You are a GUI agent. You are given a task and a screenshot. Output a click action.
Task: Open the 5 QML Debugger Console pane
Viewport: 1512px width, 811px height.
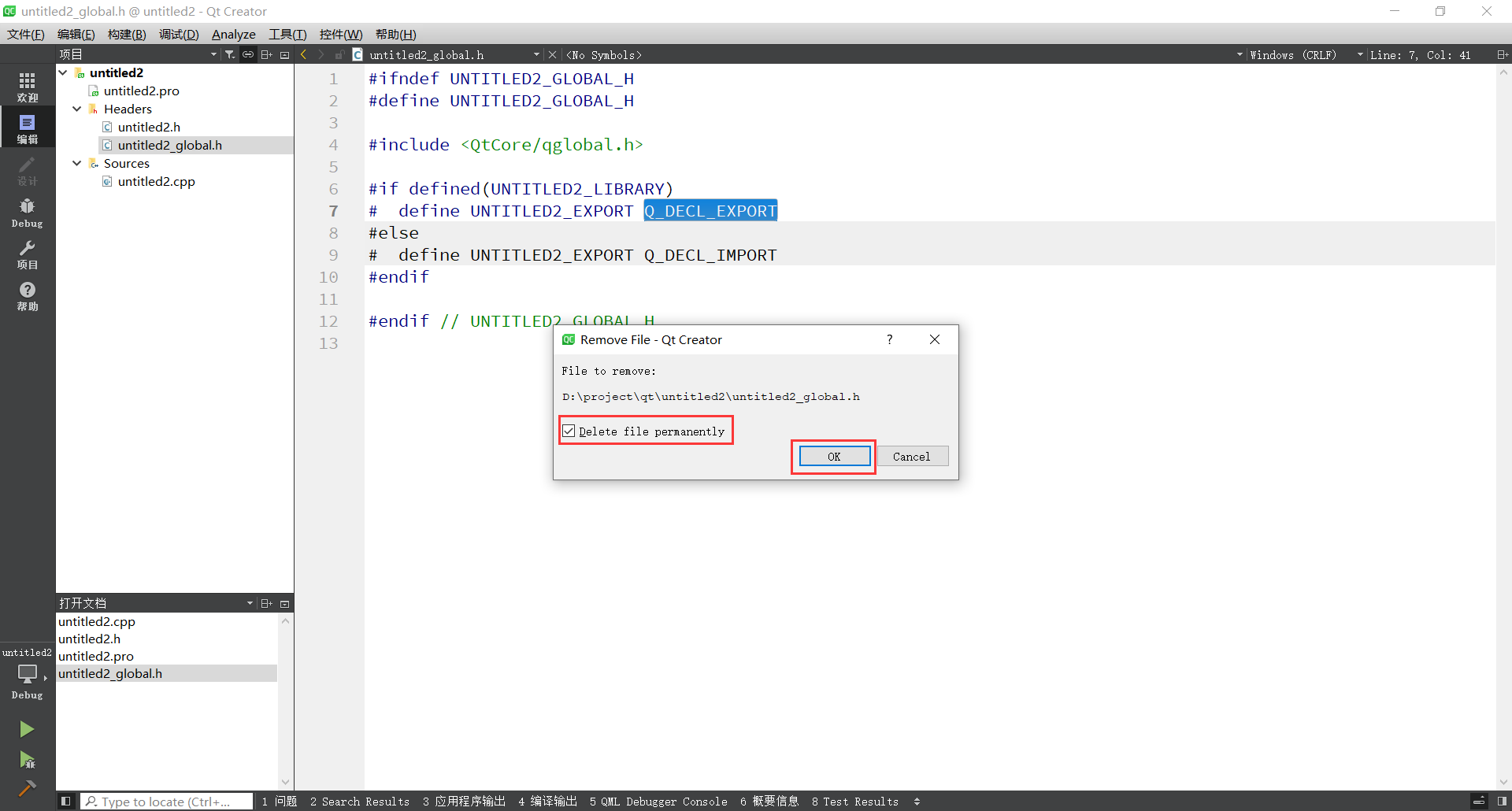coord(658,802)
